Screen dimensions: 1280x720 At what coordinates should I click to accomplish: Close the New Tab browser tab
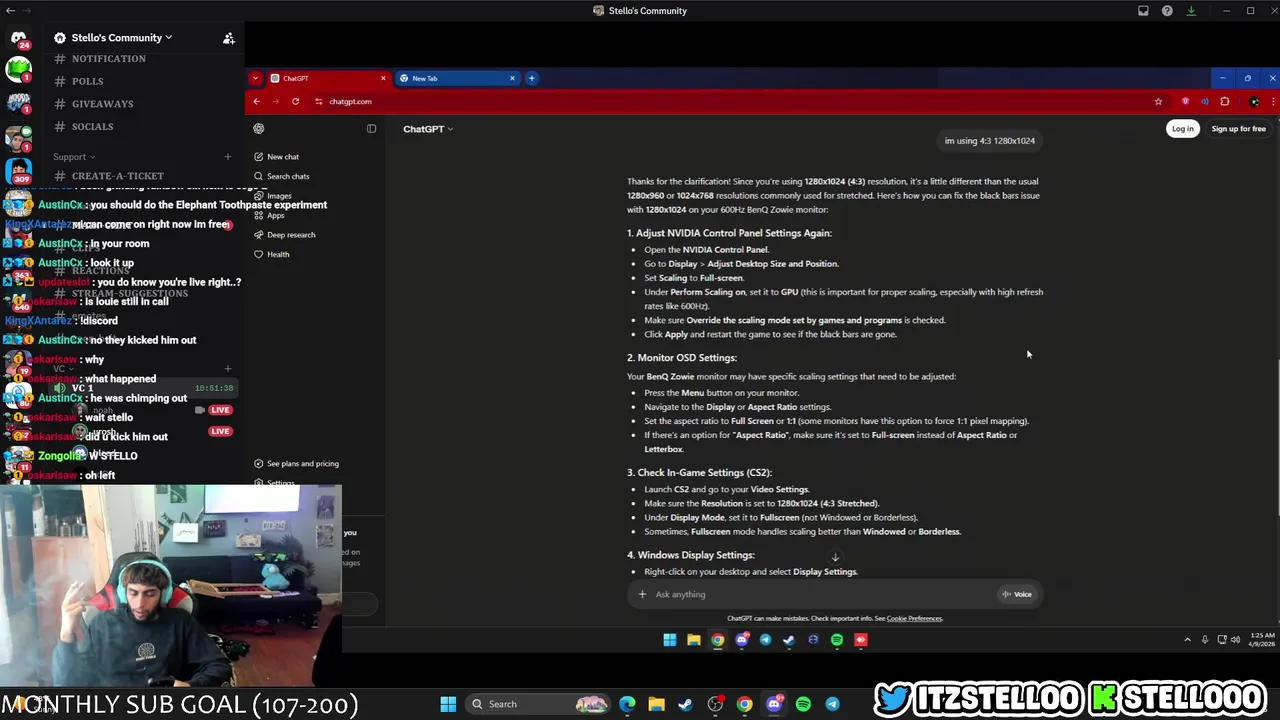click(x=512, y=78)
